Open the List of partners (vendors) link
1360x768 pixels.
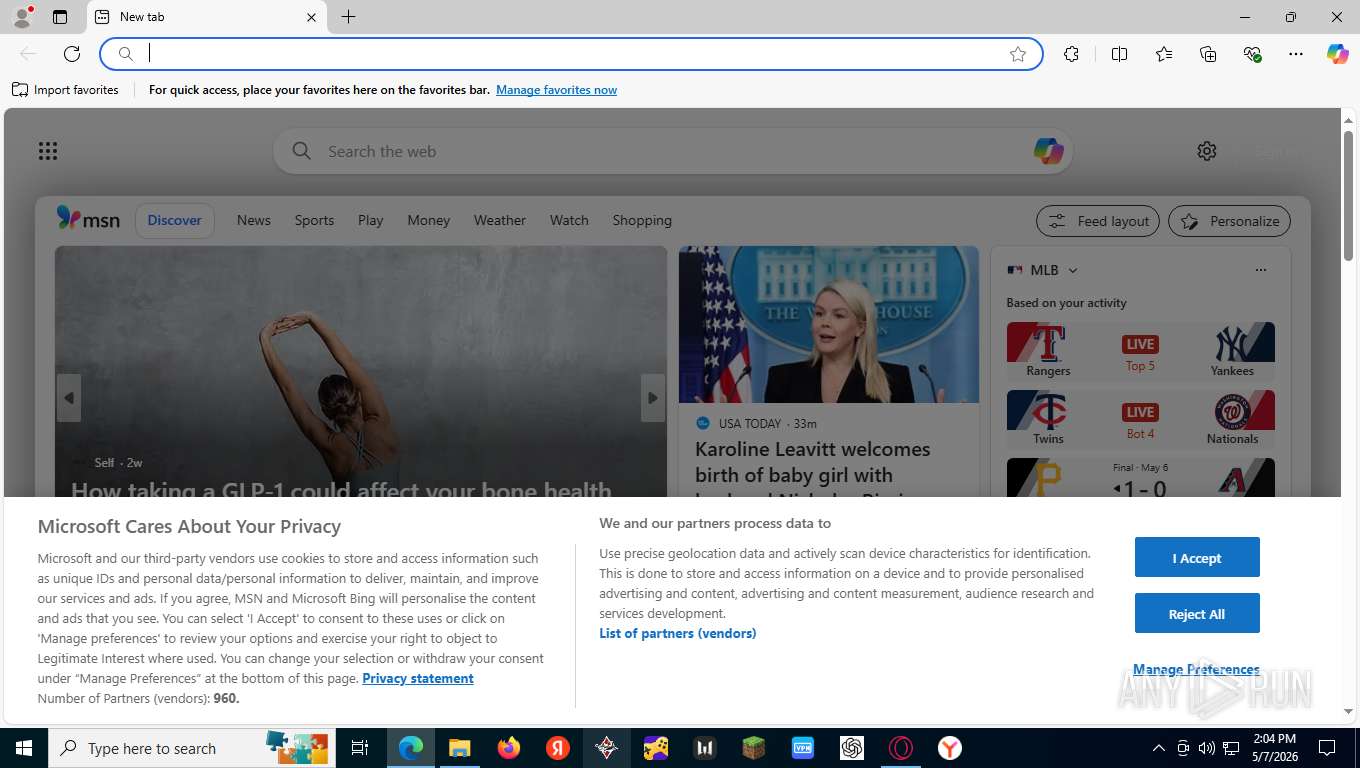678,633
